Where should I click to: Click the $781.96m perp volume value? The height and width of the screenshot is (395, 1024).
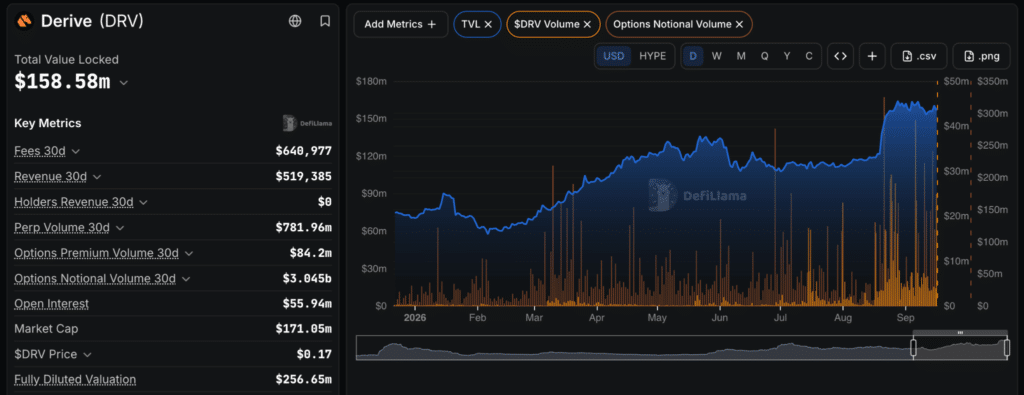(x=304, y=228)
